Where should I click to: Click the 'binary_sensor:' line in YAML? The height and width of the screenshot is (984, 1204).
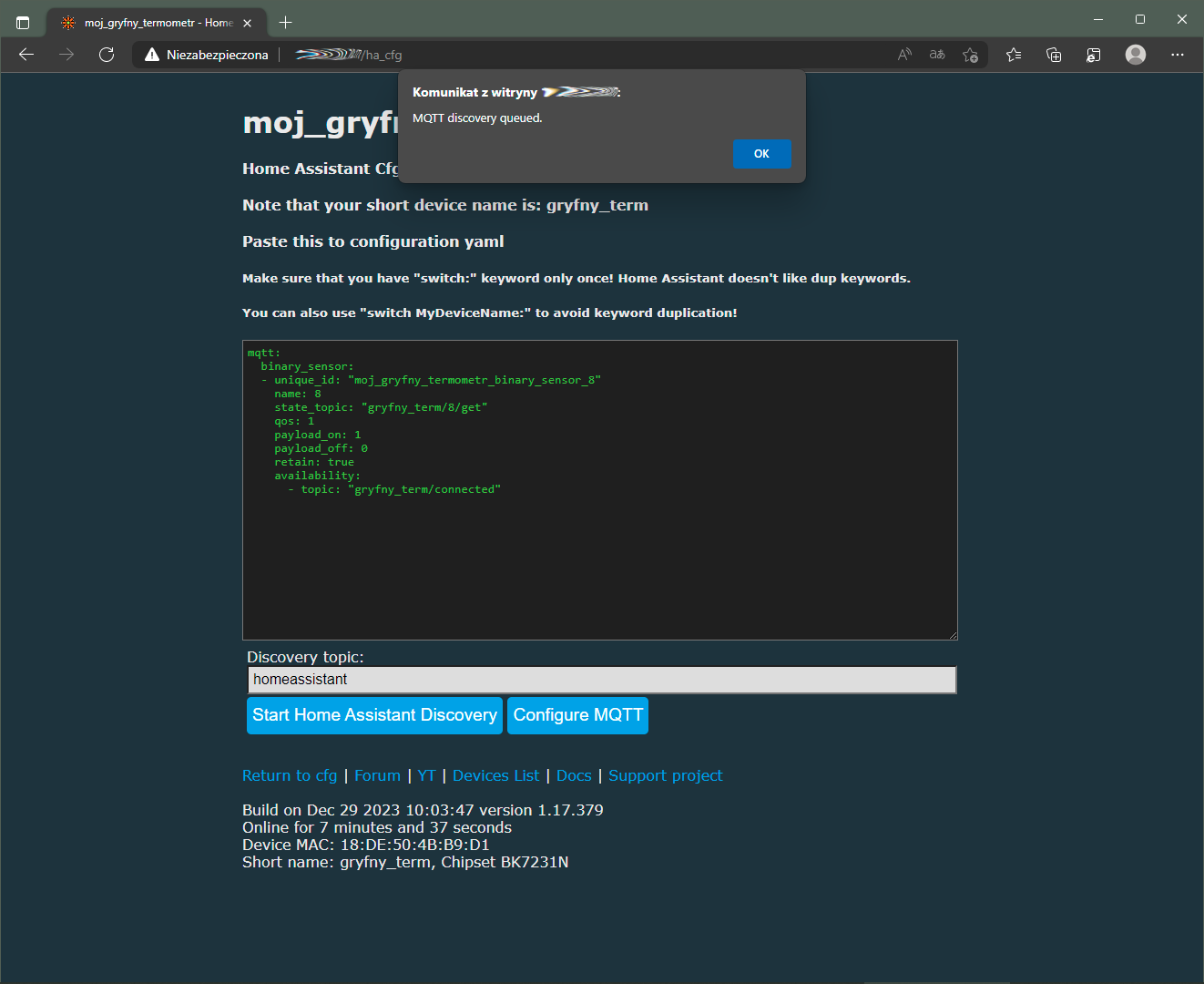(307, 366)
